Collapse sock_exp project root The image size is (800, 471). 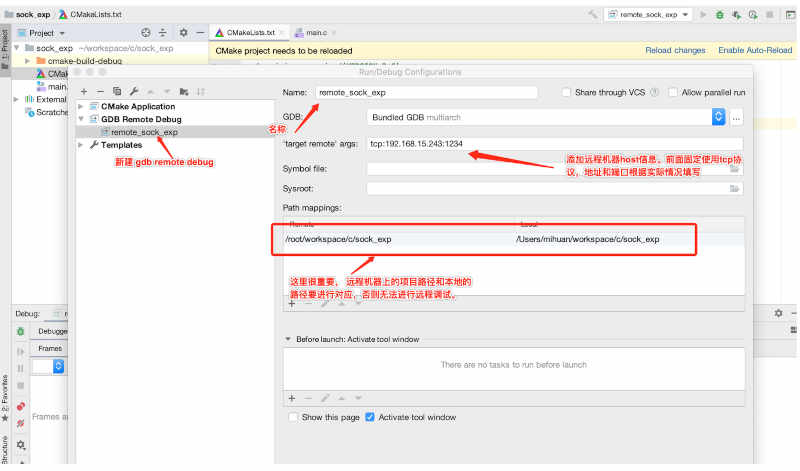point(17,48)
